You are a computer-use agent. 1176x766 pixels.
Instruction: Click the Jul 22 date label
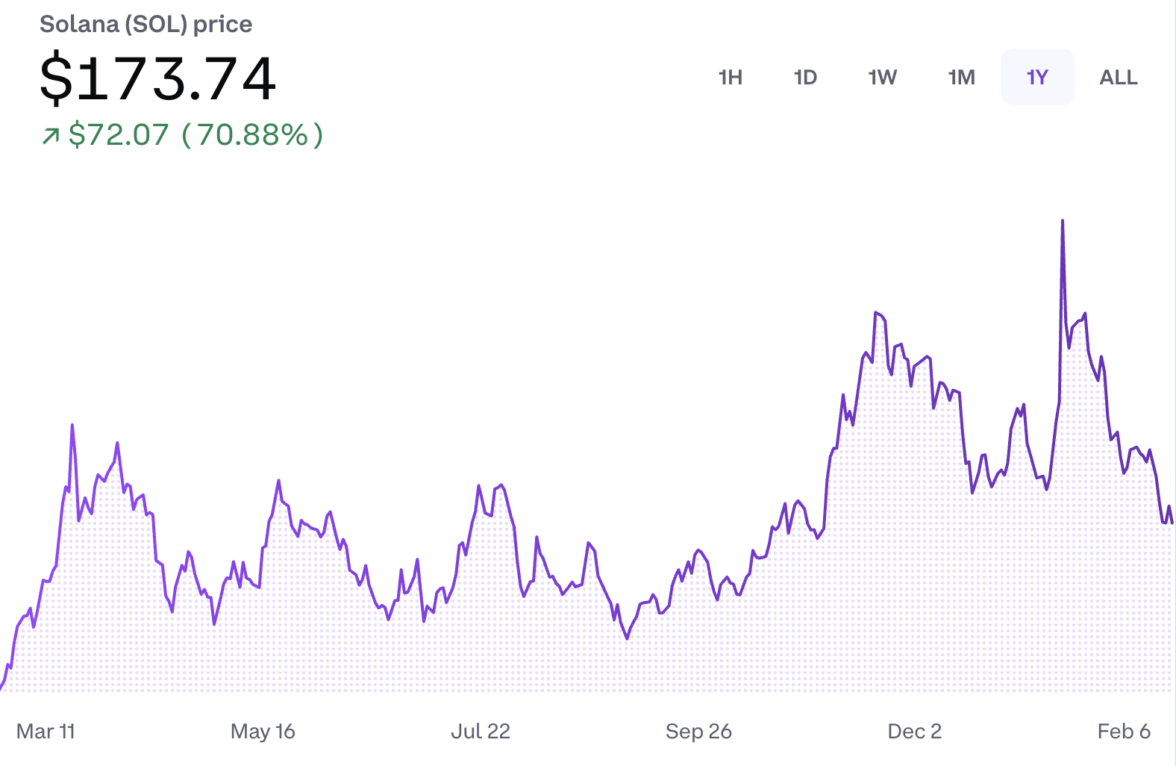tap(480, 732)
